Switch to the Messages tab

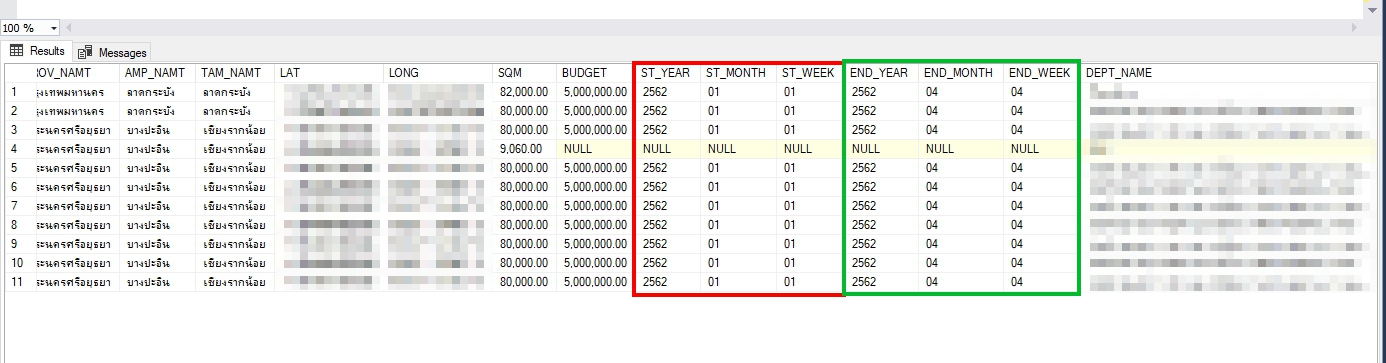click(113, 52)
